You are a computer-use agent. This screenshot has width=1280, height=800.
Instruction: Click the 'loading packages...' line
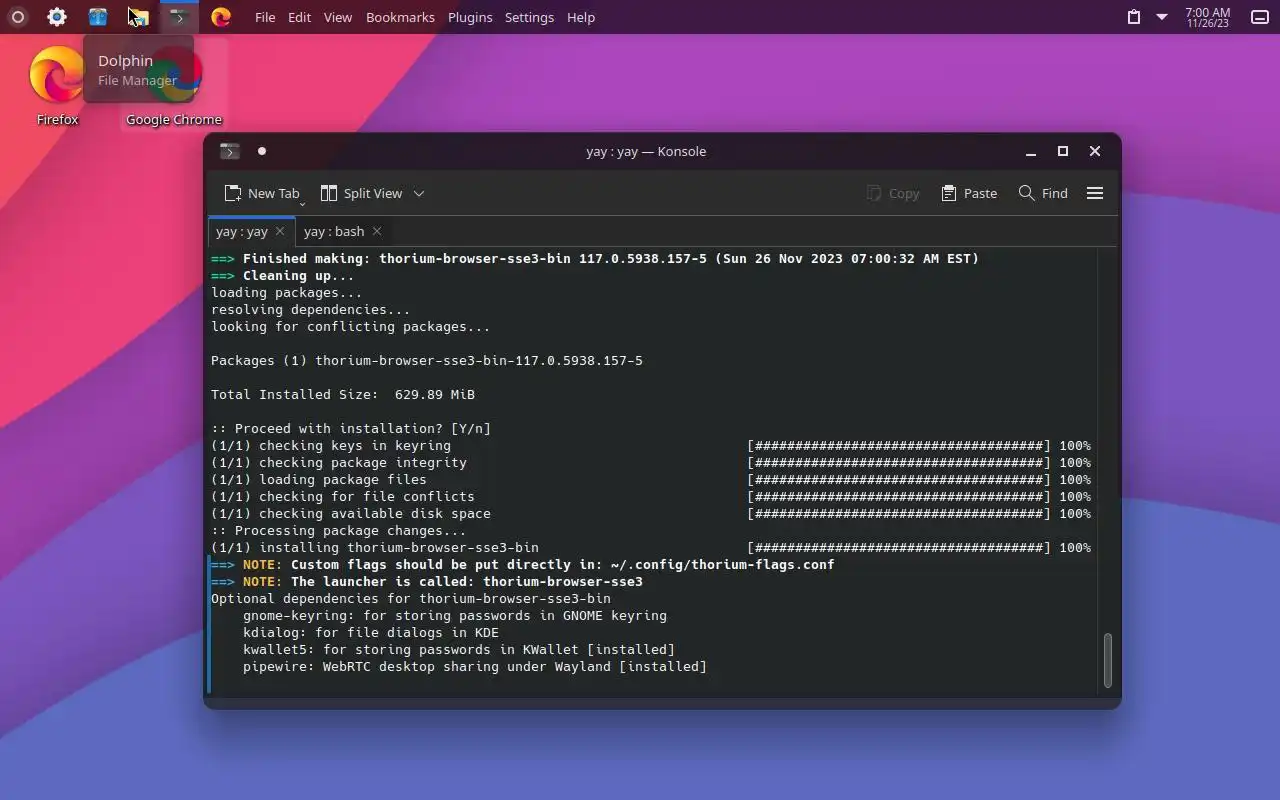pos(287,293)
